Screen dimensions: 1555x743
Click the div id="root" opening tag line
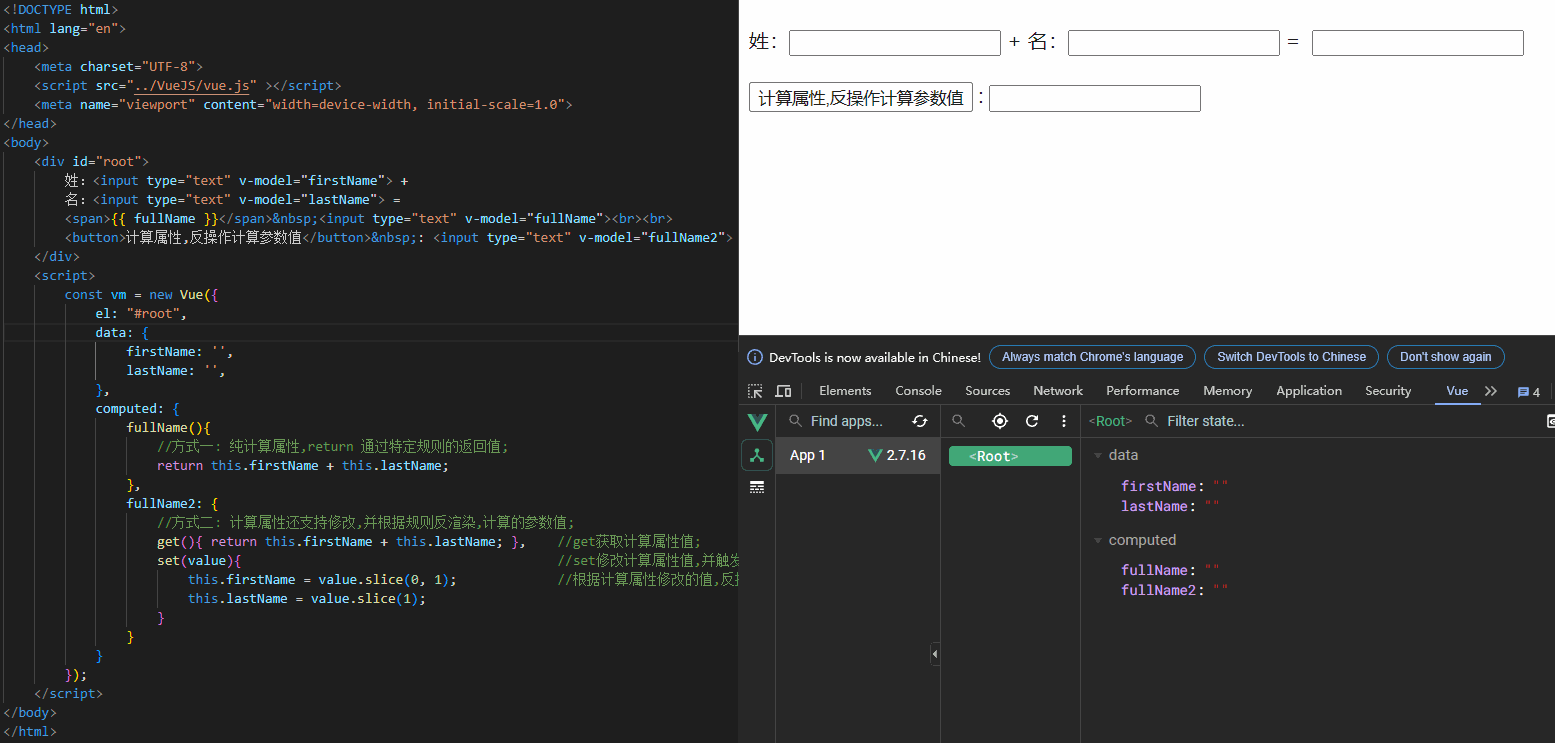92,161
